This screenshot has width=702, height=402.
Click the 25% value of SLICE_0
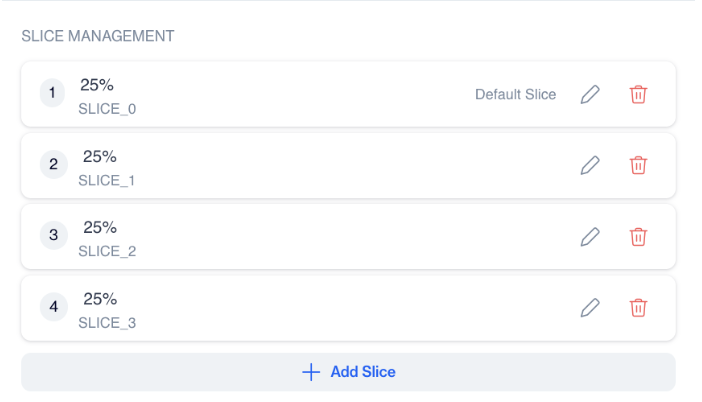coord(97,85)
